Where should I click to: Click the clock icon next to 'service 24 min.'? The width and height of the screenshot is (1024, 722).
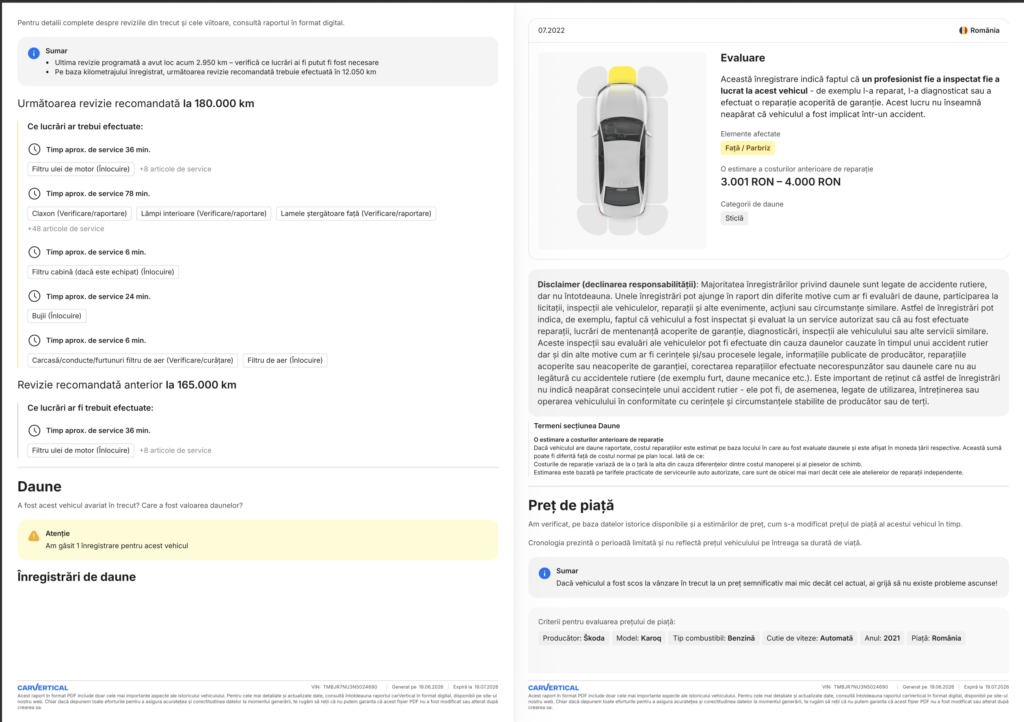(x=35, y=296)
